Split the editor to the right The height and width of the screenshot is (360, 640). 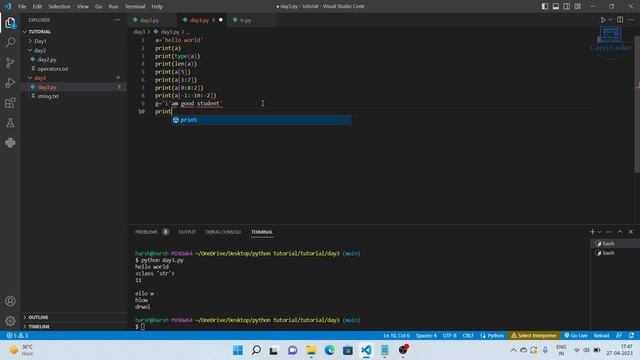pyautogui.click(x=620, y=20)
